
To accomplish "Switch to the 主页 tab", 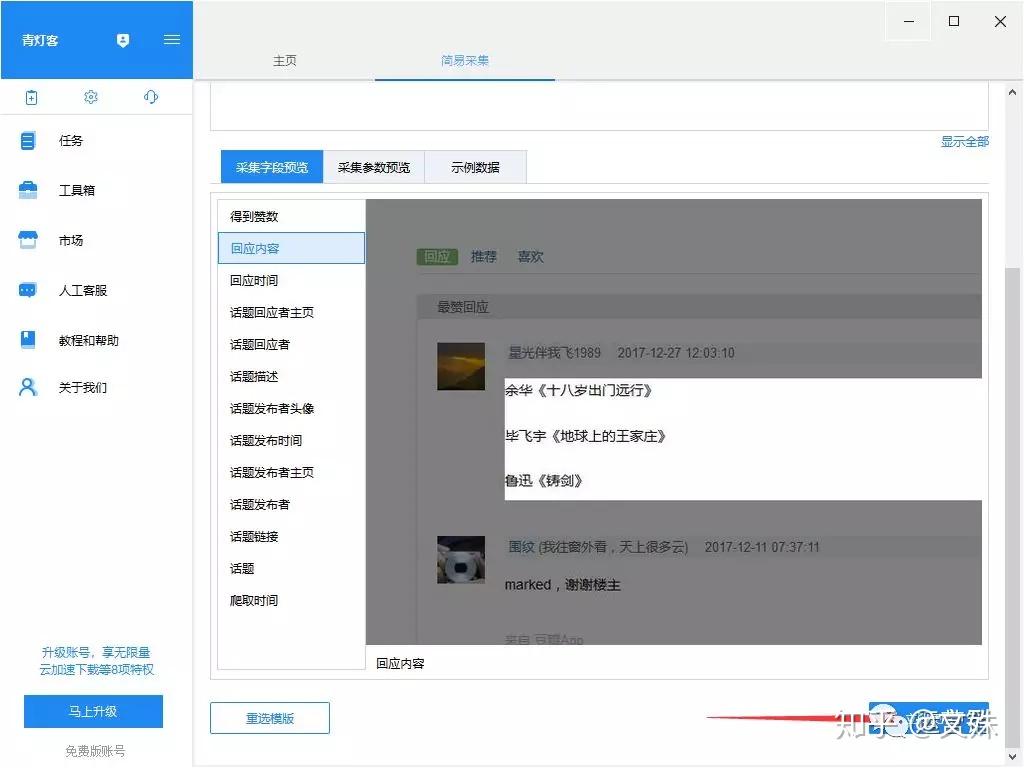I will tap(285, 61).
